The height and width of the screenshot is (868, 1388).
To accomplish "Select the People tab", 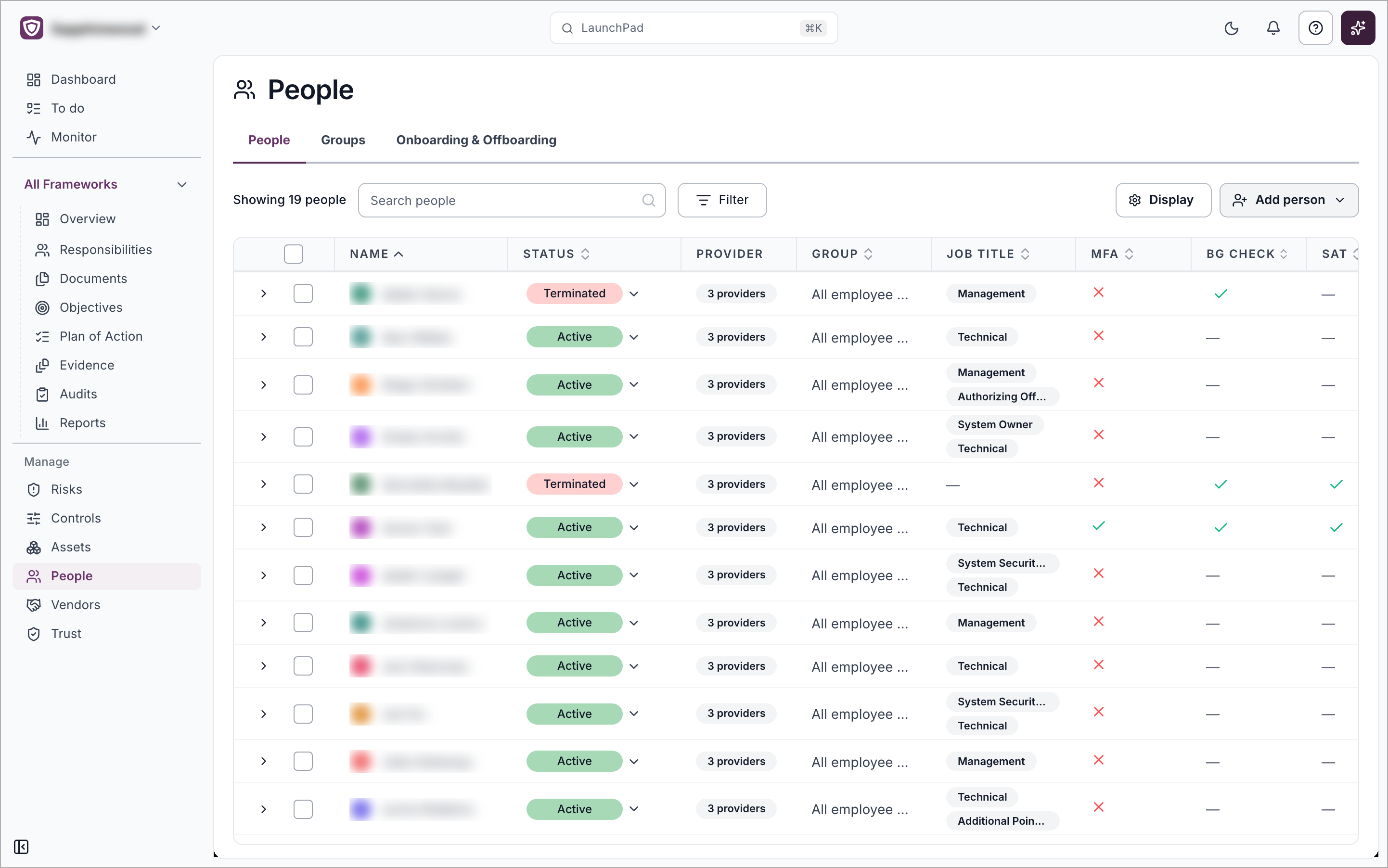I will point(269,140).
